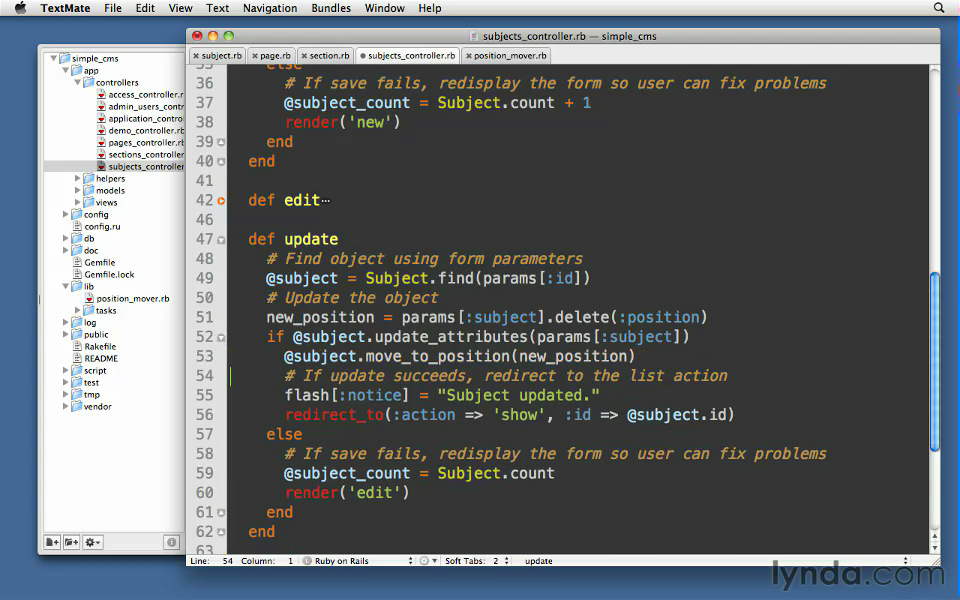Collapse the app folder
The width and height of the screenshot is (960, 600).
click(66, 70)
